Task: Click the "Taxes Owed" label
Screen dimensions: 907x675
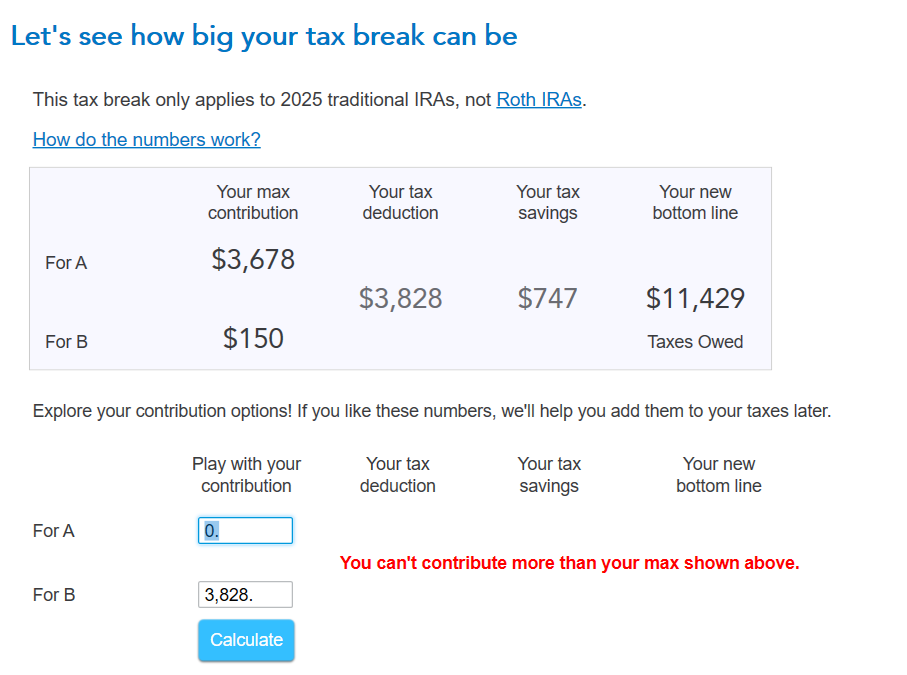Action: (695, 342)
